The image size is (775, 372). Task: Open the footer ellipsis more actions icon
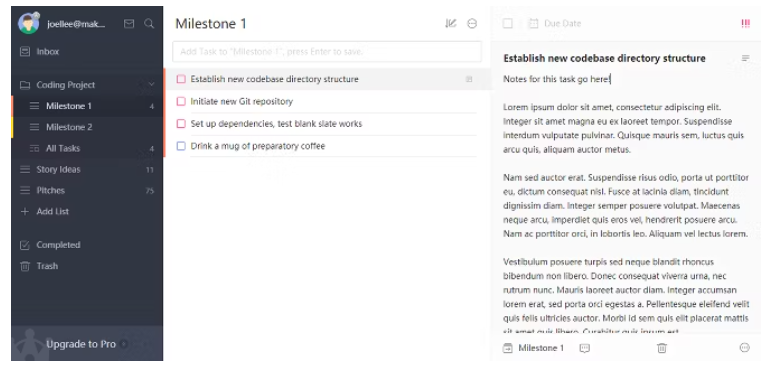(x=745, y=348)
